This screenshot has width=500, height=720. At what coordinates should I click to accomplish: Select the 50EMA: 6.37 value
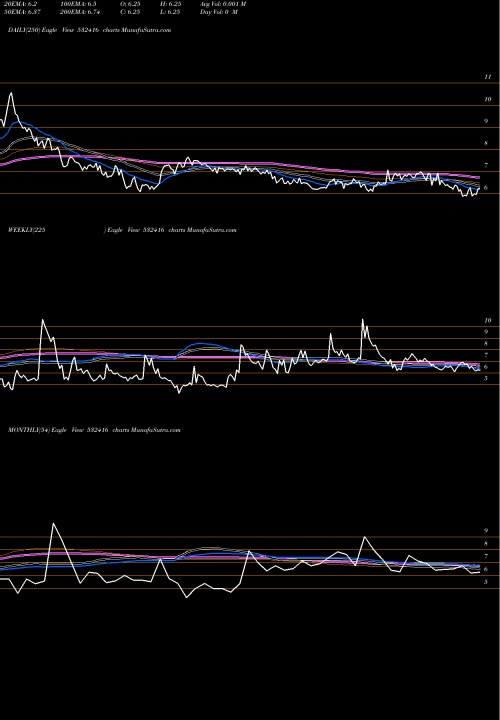click(22, 12)
